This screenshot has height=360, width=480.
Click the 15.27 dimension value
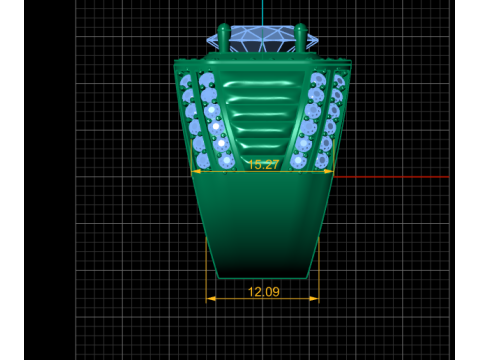pyautogui.click(x=263, y=165)
